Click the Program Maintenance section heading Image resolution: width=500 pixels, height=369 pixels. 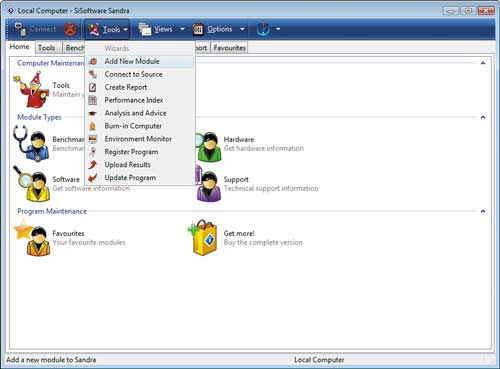point(52,211)
